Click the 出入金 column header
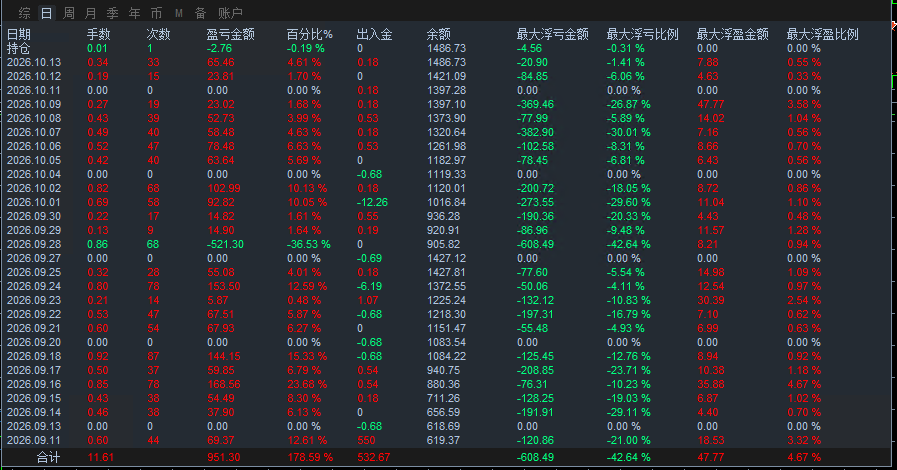This screenshot has width=897, height=470. (x=375, y=34)
